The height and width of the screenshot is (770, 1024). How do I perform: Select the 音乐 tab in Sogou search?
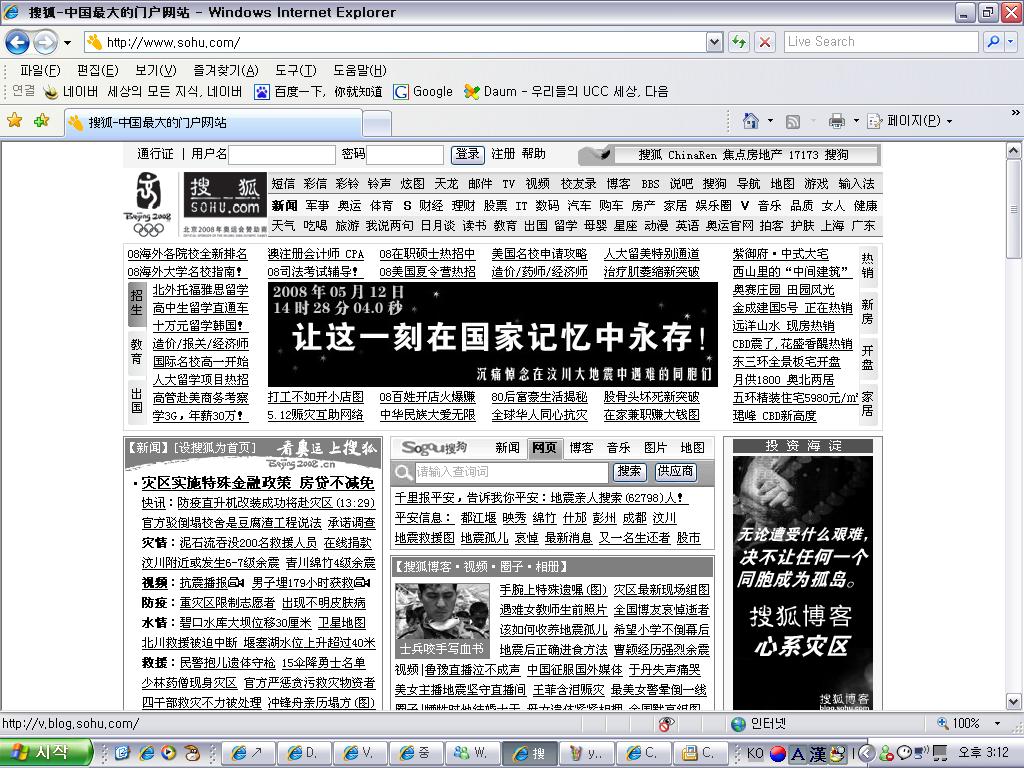tap(618, 448)
